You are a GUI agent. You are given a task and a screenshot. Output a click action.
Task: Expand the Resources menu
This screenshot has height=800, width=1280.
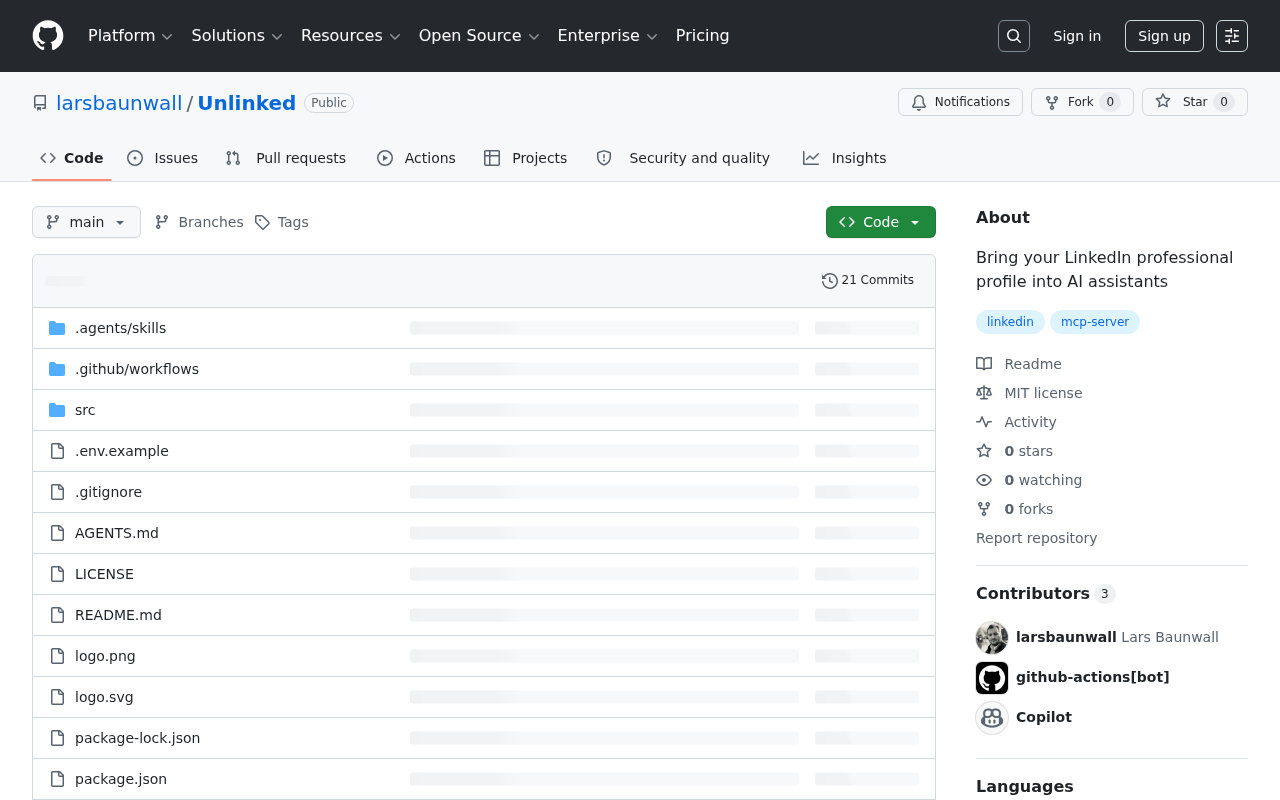350,36
